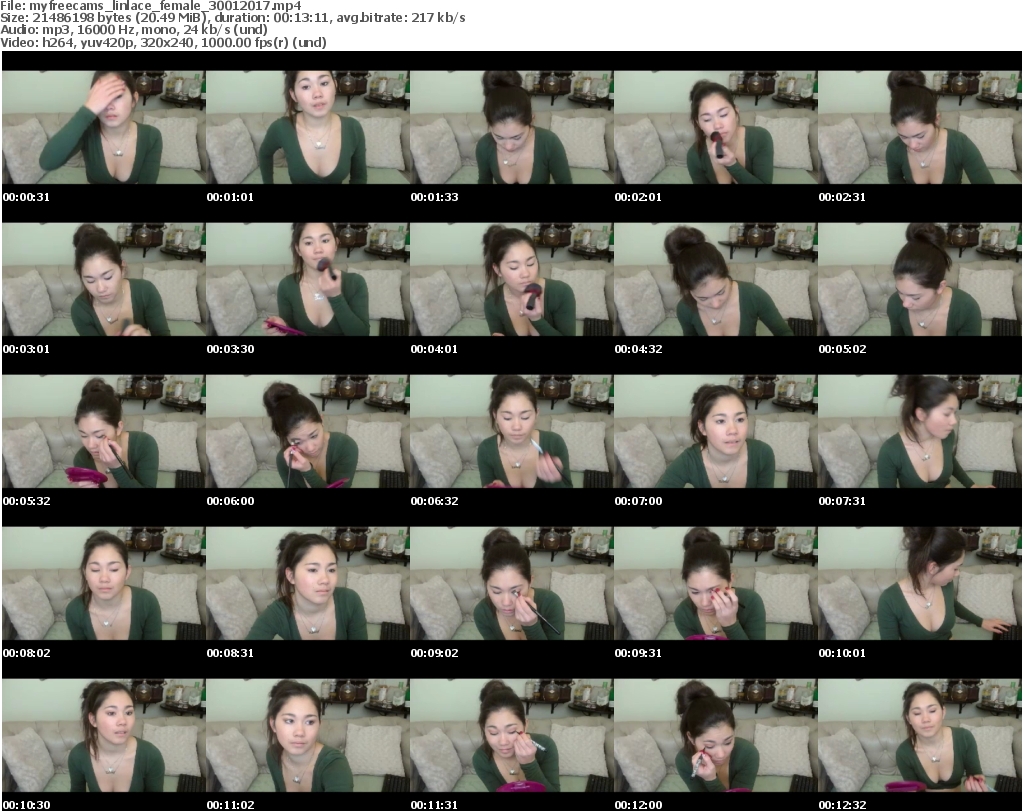
Task: Select the thumbnail frame at 00:11:31
Action: pyautogui.click(x=512, y=736)
